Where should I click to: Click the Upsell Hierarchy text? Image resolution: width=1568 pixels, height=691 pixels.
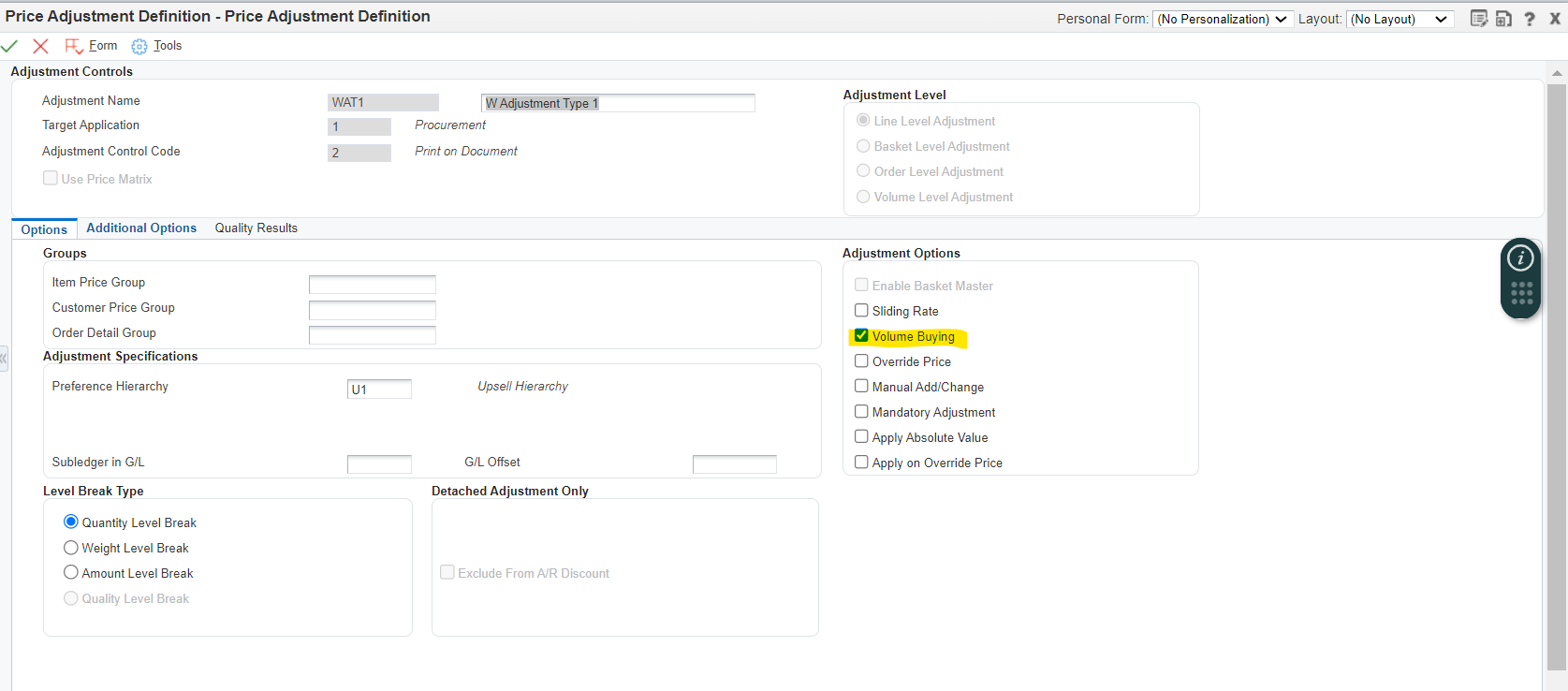(x=522, y=386)
